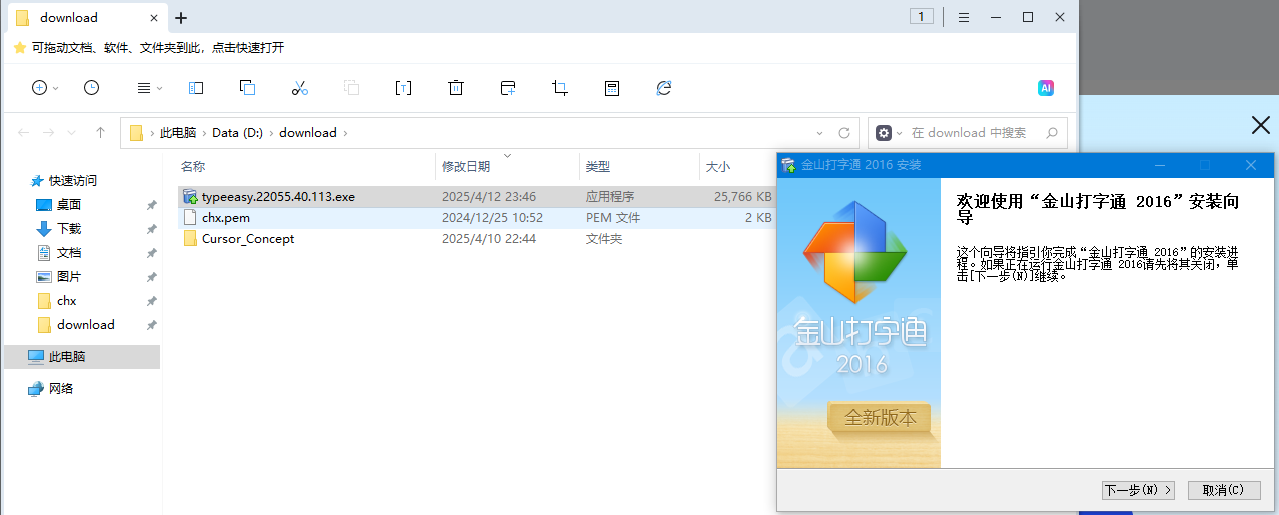Expand chevron after 此电脑 in path
The width and height of the screenshot is (1279, 515).
click(x=205, y=132)
